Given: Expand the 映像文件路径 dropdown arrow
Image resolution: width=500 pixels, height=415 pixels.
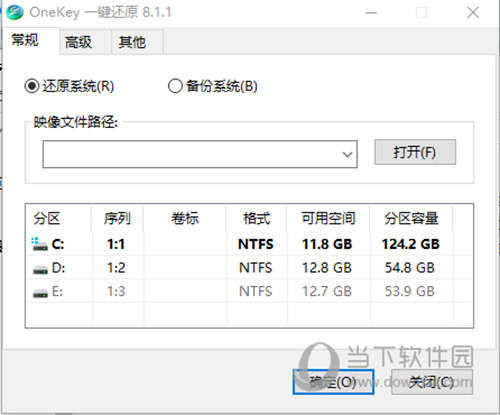Looking at the screenshot, I should coord(347,154).
